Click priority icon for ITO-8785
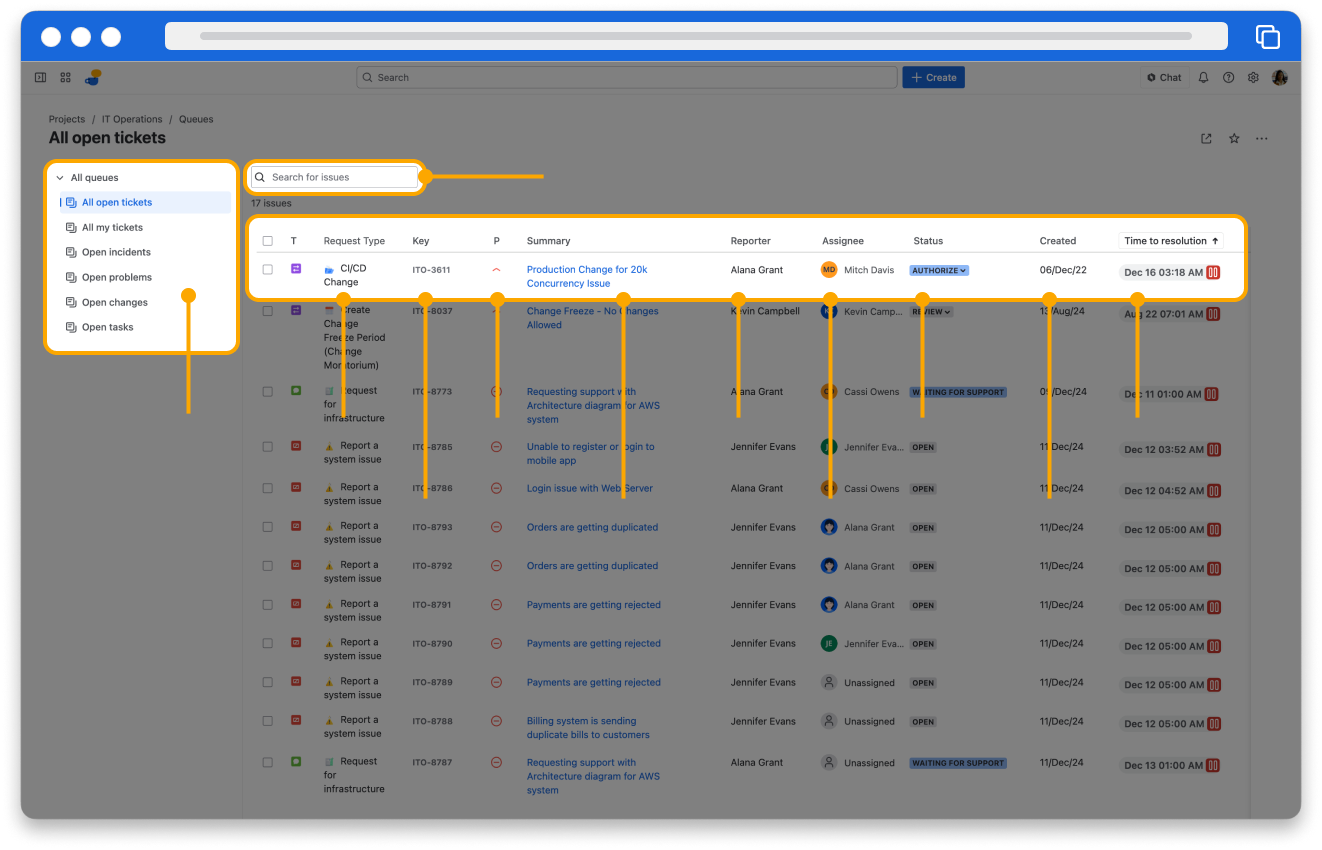This screenshot has width=1322, height=850. (496, 447)
